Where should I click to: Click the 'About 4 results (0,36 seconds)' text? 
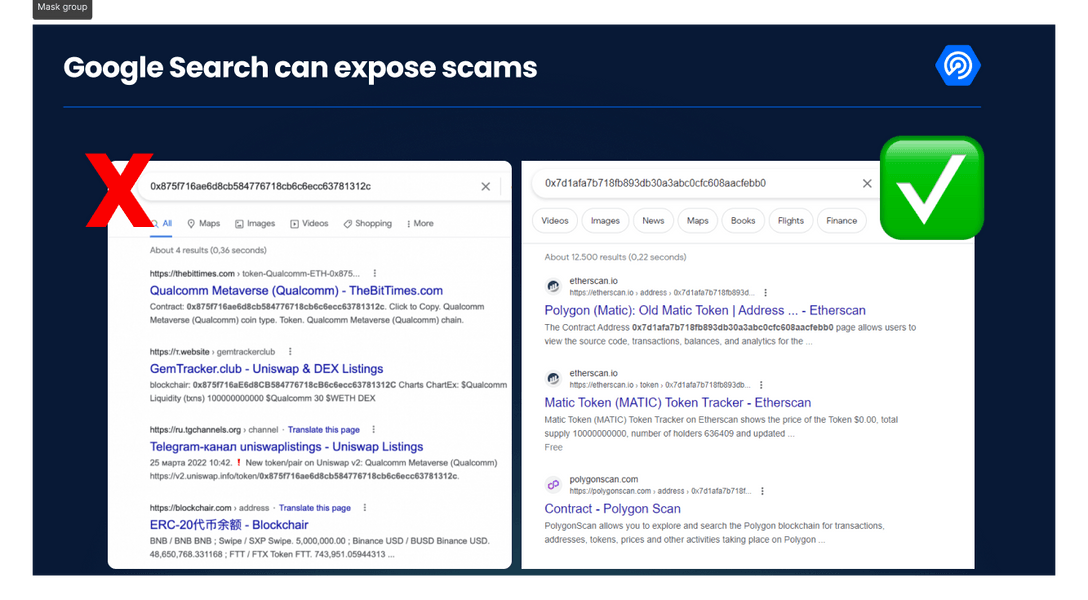pyautogui.click(x=208, y=250)
